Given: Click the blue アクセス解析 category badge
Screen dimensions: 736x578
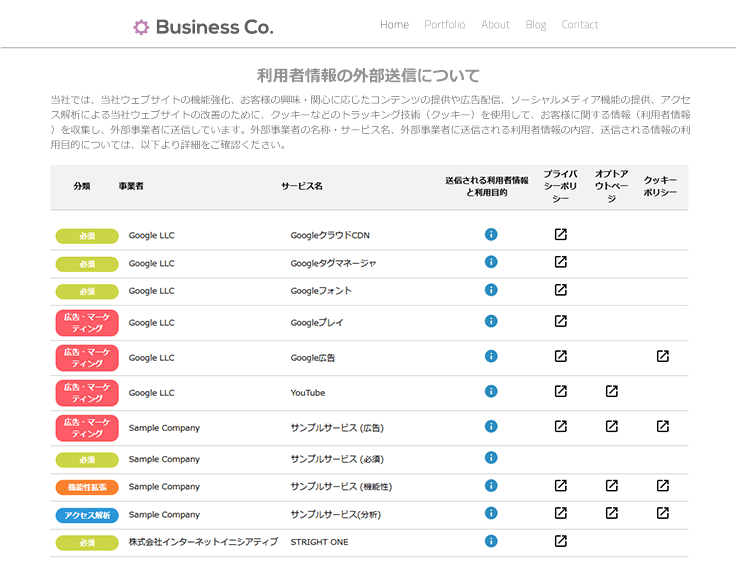Looking at the screenshot, I should click(87, 515).
